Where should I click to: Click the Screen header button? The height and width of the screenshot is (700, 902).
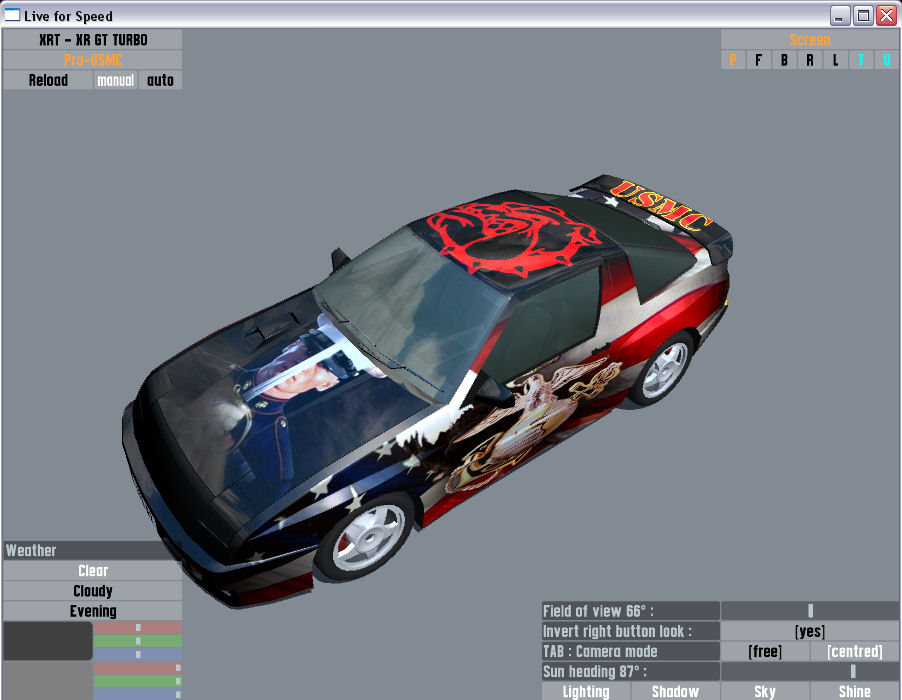coord(809,40)
